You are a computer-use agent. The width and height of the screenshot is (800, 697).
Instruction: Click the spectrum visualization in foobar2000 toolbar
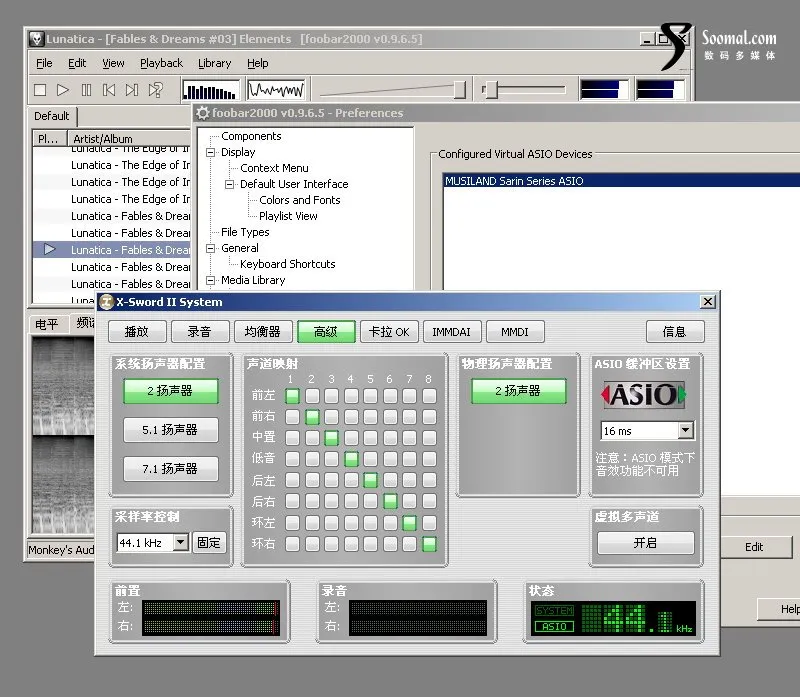[211, 90]
